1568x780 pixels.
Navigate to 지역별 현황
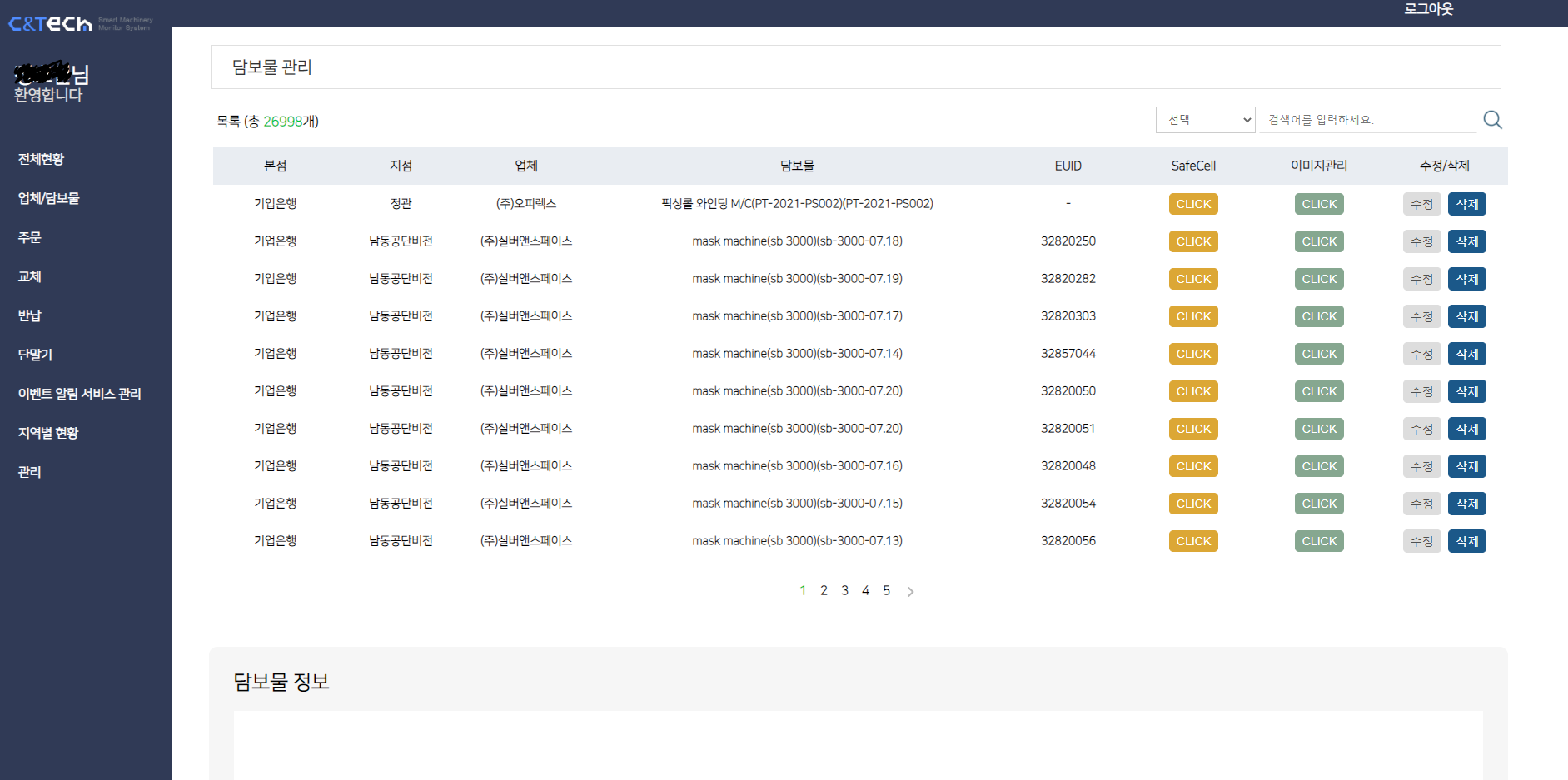click(48, 433)
